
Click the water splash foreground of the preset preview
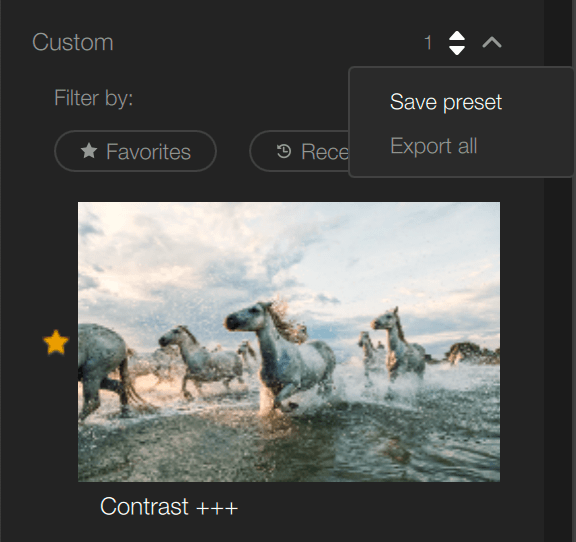coord(289,441)
